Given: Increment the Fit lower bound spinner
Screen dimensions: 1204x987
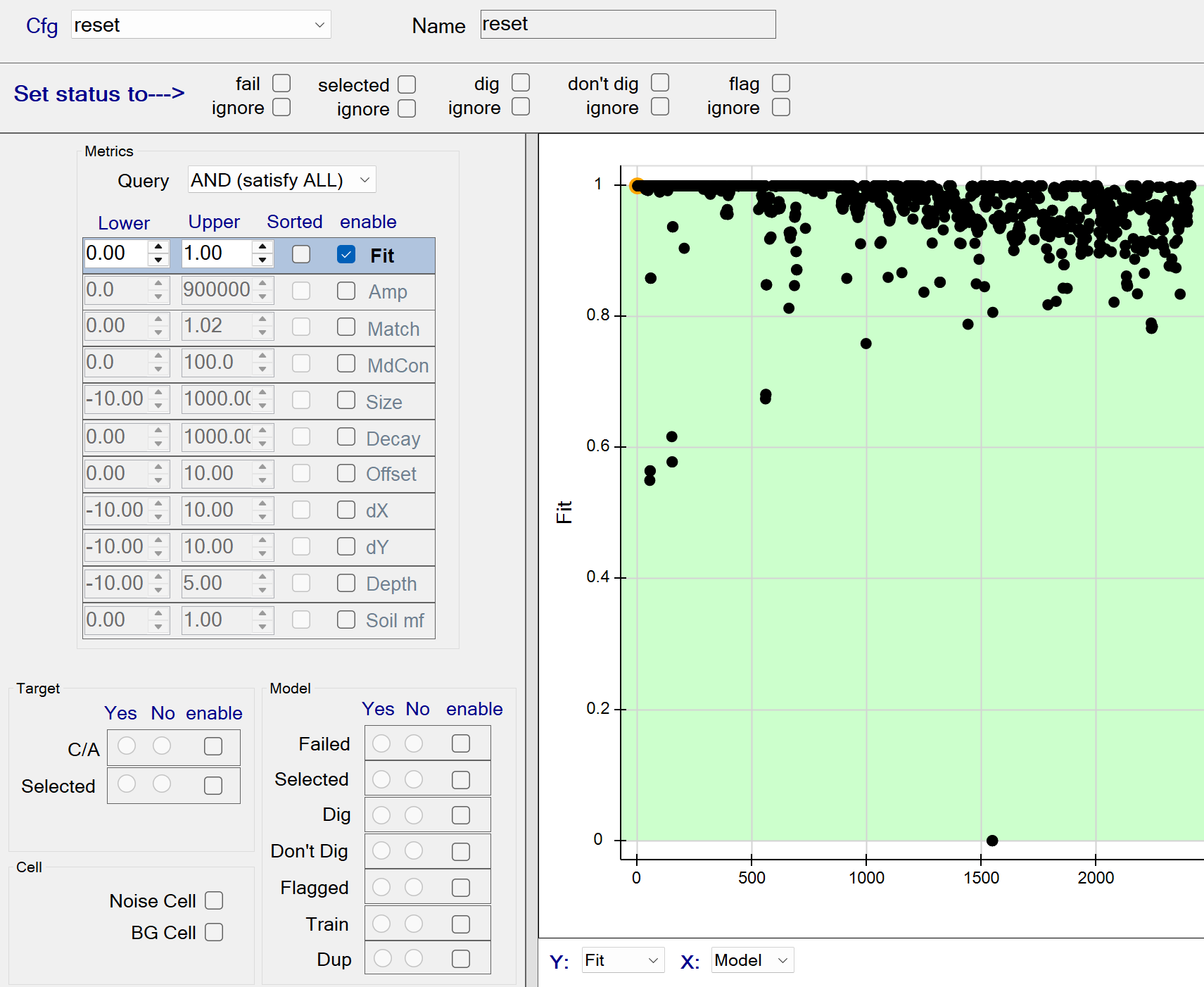Looking at the screenshot, I should [x=158, y=247].
